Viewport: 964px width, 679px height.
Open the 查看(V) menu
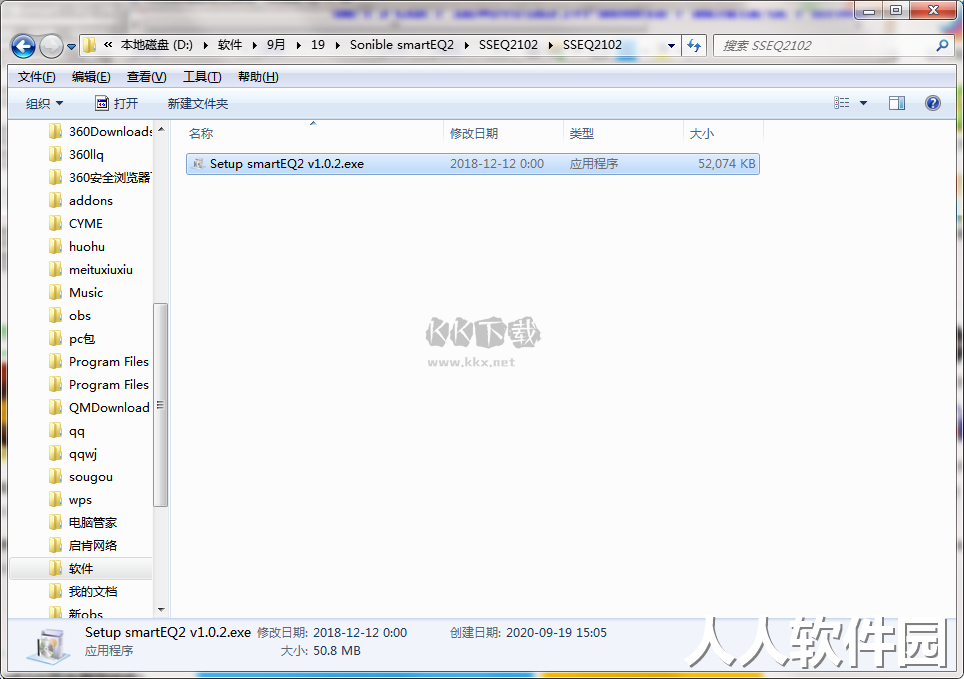[146, 77]
